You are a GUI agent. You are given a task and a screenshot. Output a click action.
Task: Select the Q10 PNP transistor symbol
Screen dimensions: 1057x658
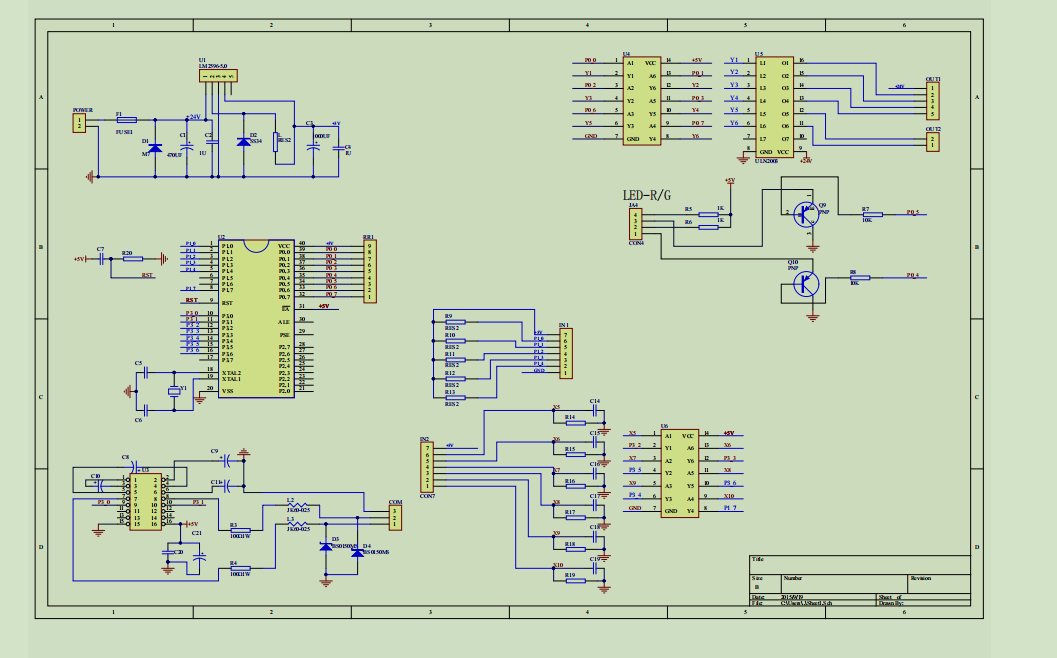click(806, 284)
